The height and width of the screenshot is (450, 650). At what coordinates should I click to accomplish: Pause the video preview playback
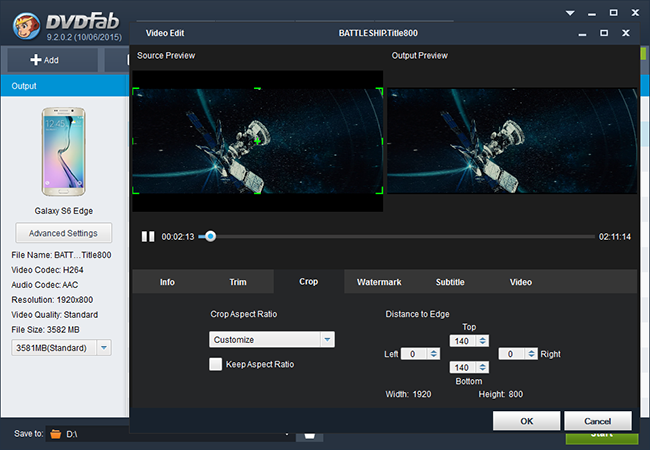tap(148, 237)
